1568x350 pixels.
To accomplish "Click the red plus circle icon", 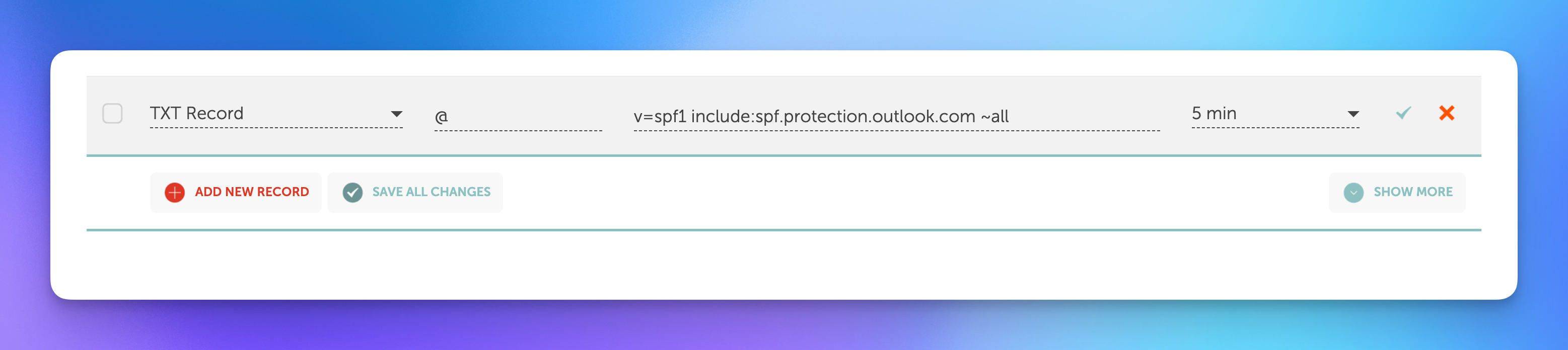I will tap(175, 193).
